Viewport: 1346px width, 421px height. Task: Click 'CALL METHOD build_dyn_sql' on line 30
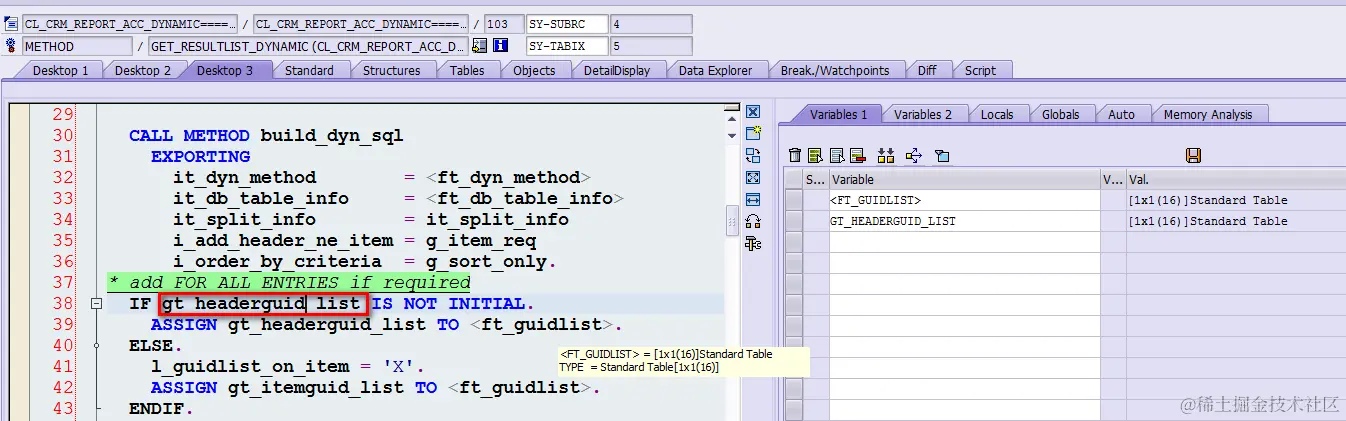[x=265, y=135]
